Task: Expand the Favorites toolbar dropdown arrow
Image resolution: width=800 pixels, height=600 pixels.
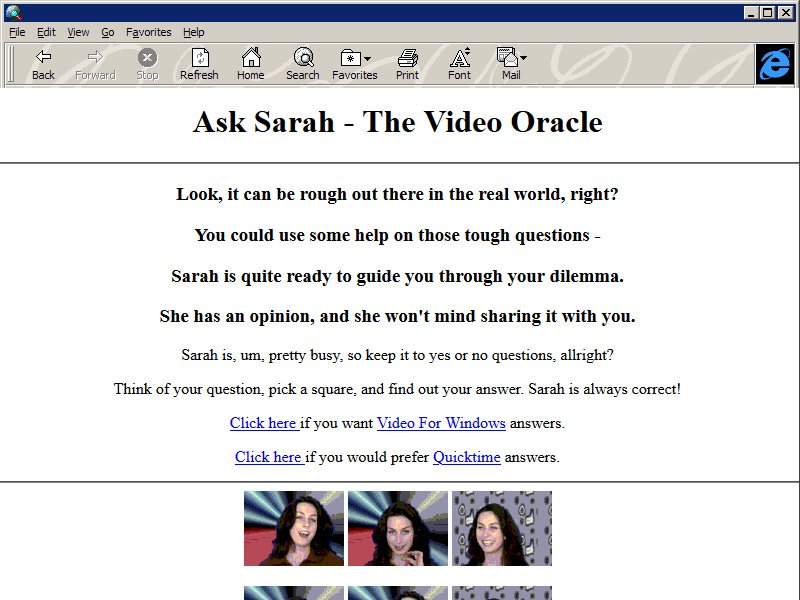Action: pos(367,59)
